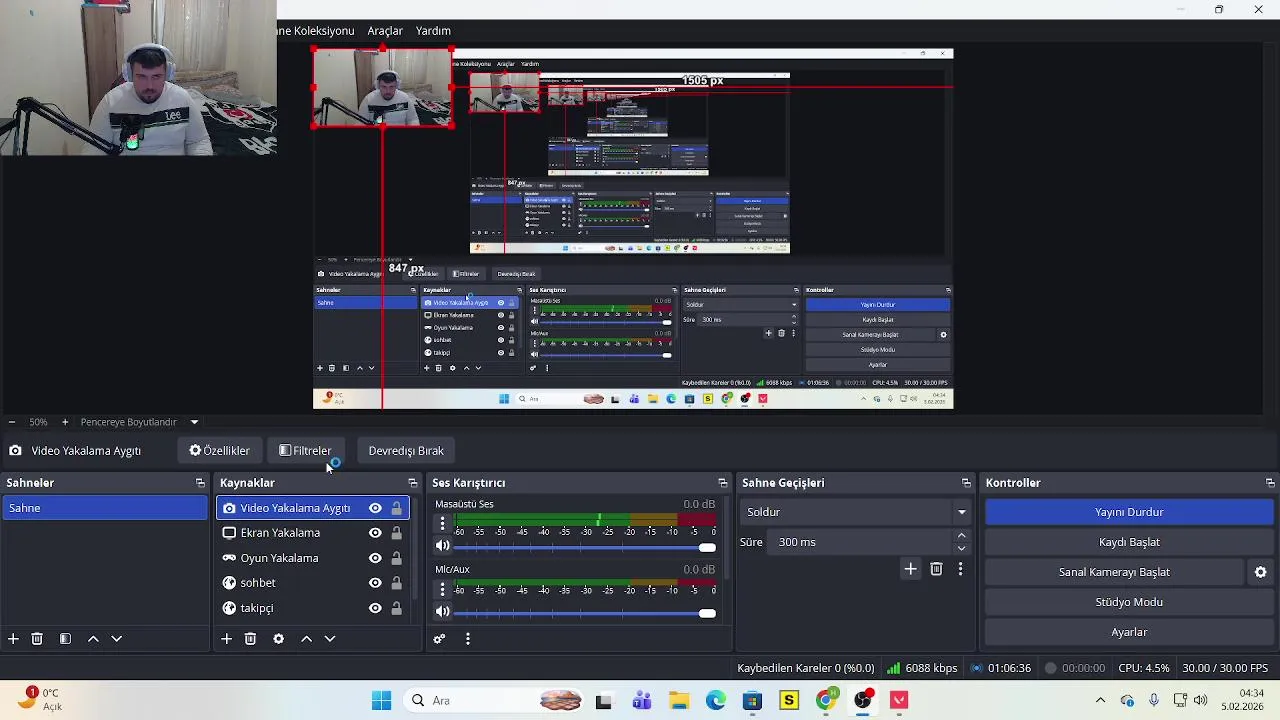
Task: Zoom out preview with minus icon
Action: pyautogui.click(x=11, y=422)
